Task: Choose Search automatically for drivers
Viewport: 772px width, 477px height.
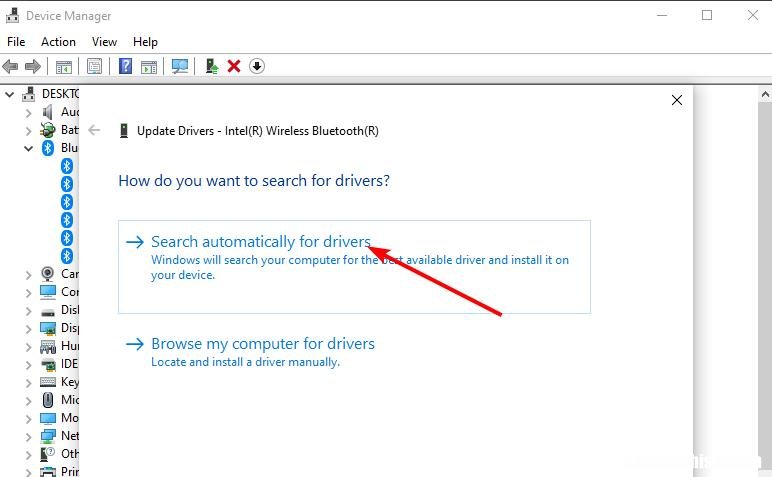Action: (x=354, y=266)
